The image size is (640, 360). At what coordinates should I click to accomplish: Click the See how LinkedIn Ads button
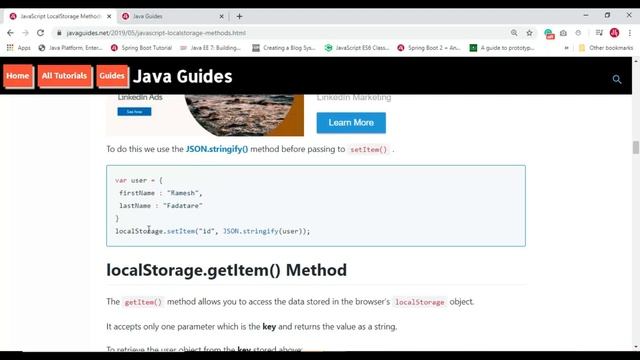pos(134,111)
